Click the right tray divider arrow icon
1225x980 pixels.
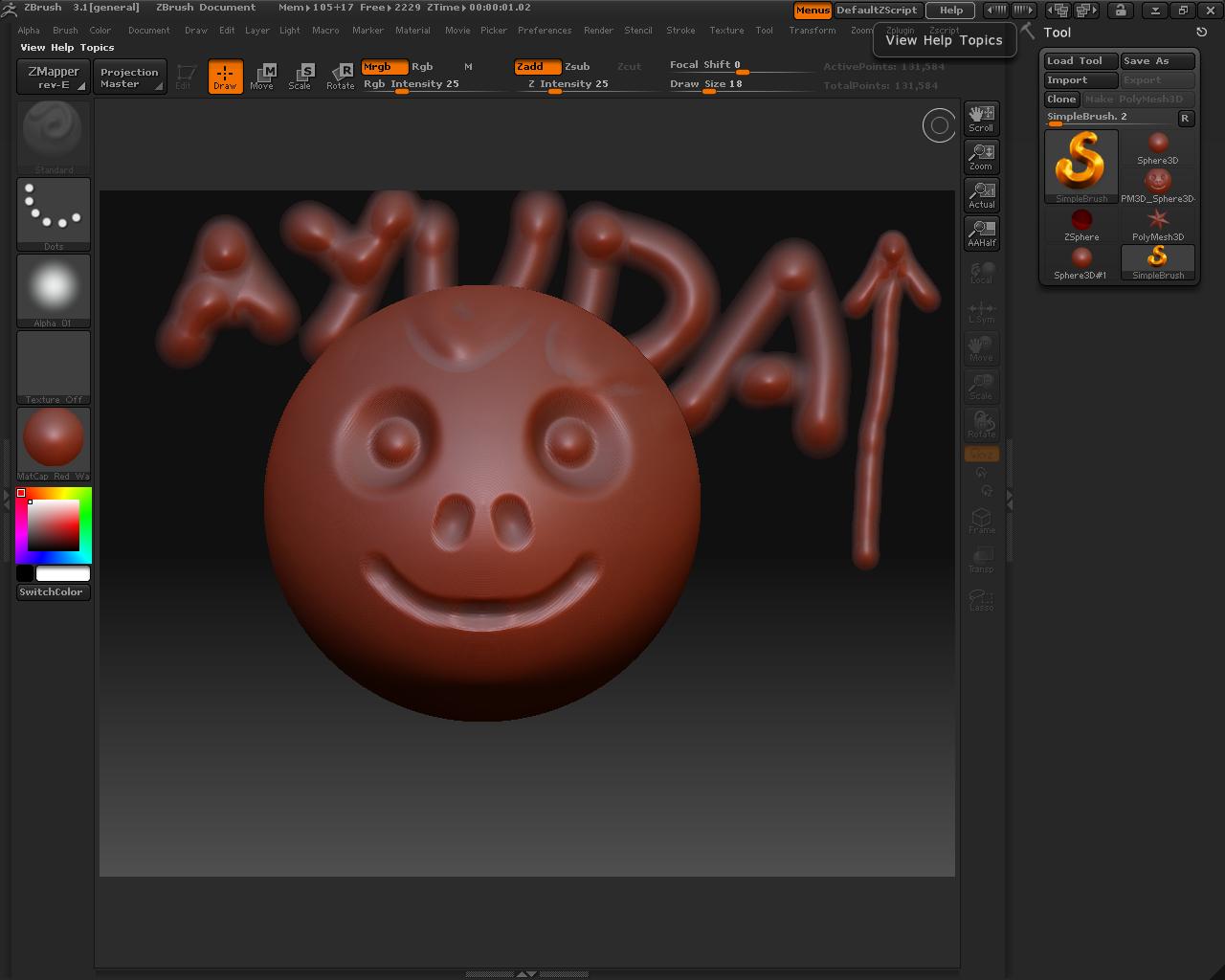(1010, 499)
